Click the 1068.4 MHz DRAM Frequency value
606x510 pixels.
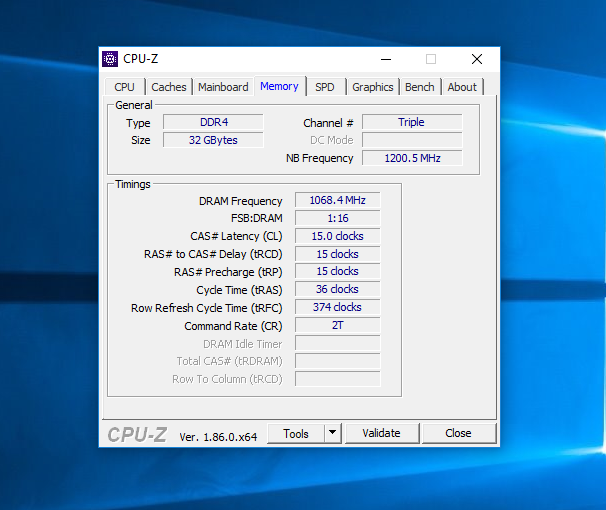coord(338,200)
